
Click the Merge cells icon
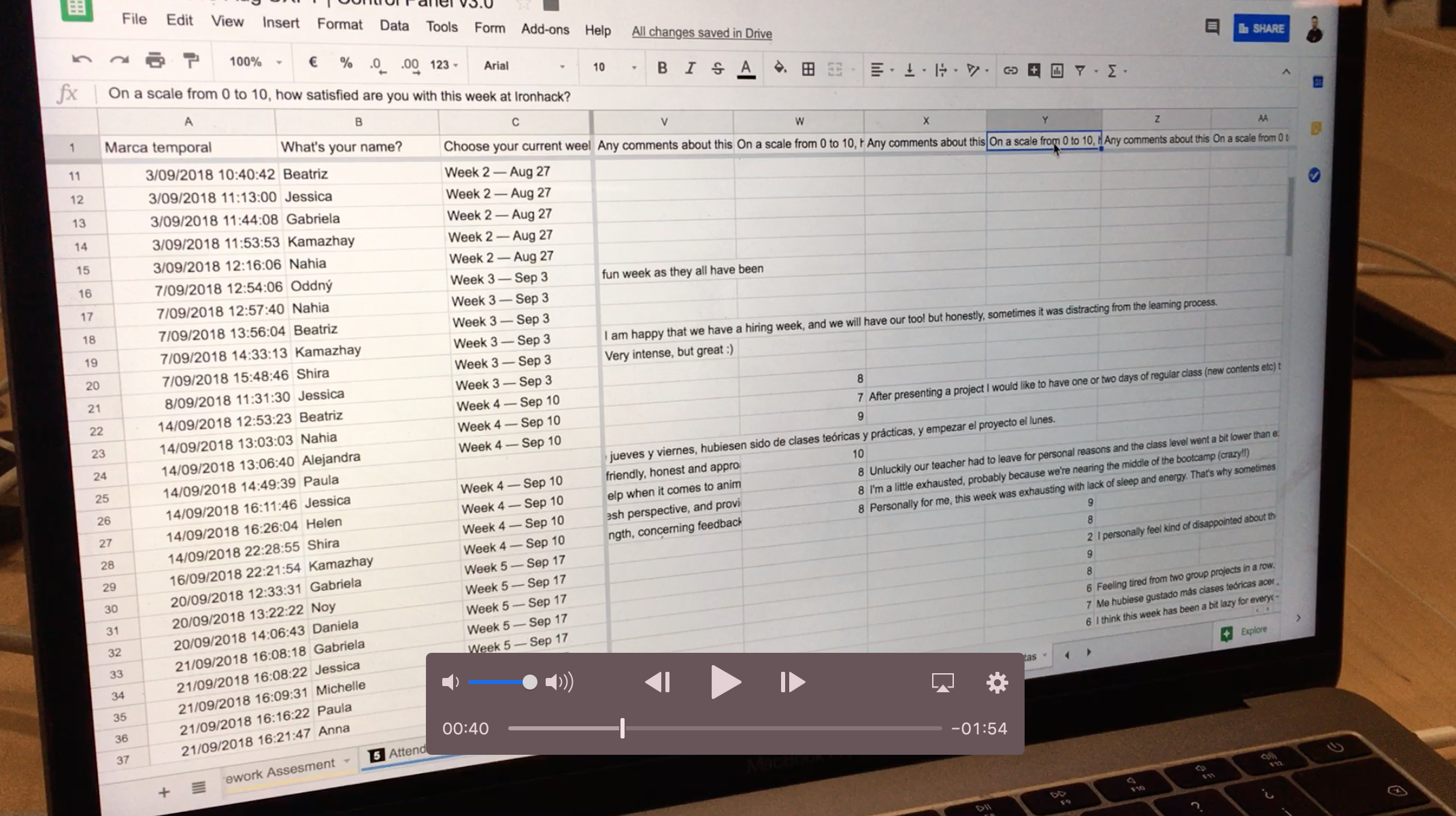coord(835,69)
